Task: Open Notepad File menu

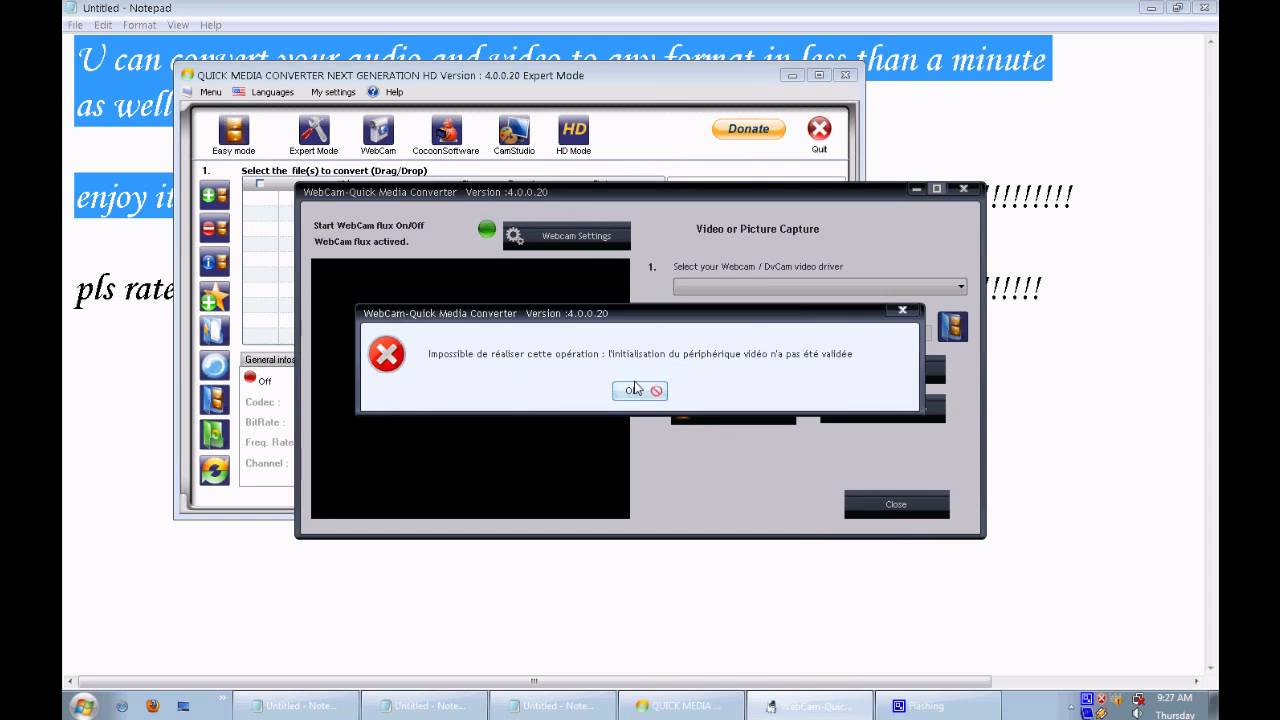Action: (x=75, y=25)
